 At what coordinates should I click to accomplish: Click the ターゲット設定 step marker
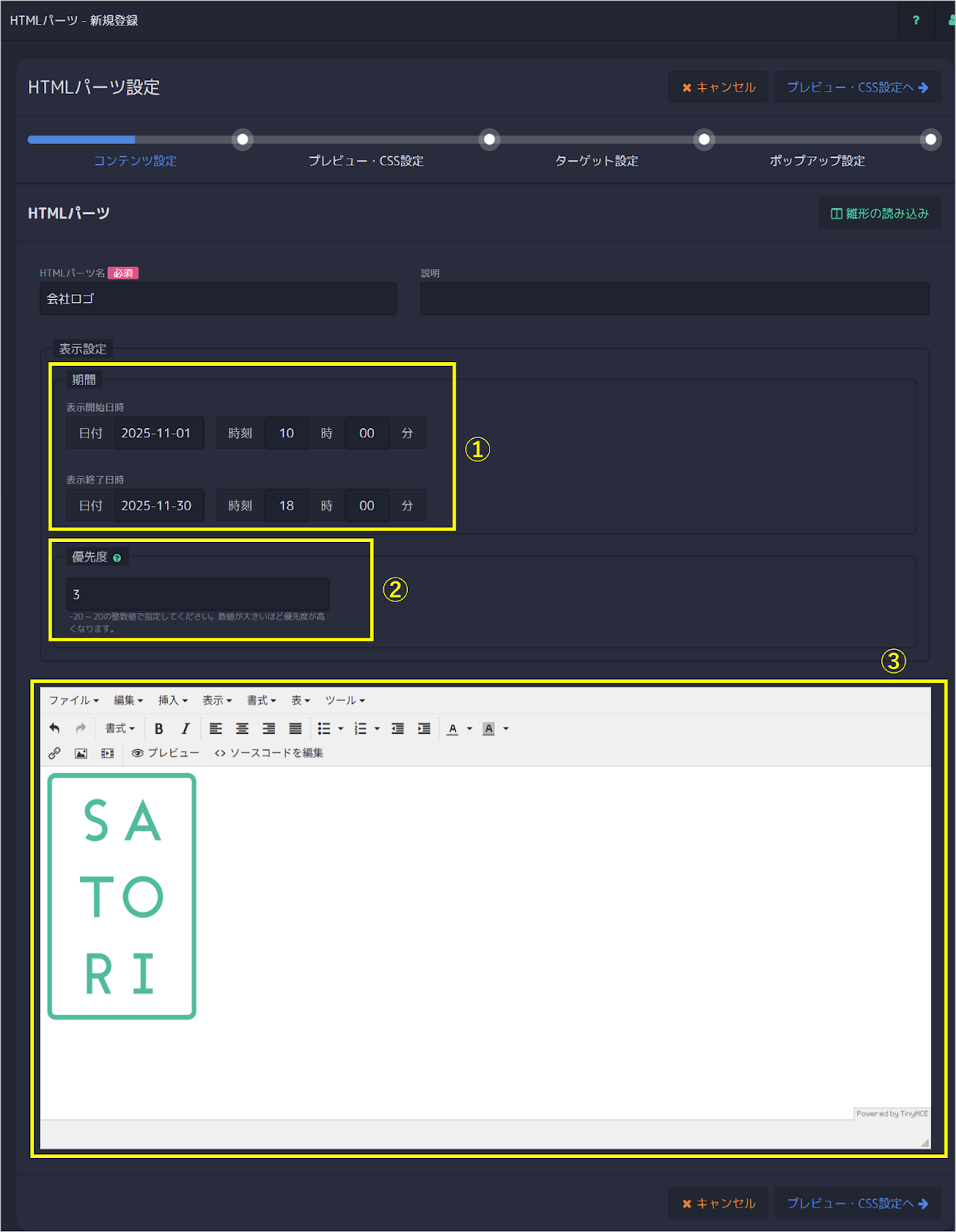704,139
